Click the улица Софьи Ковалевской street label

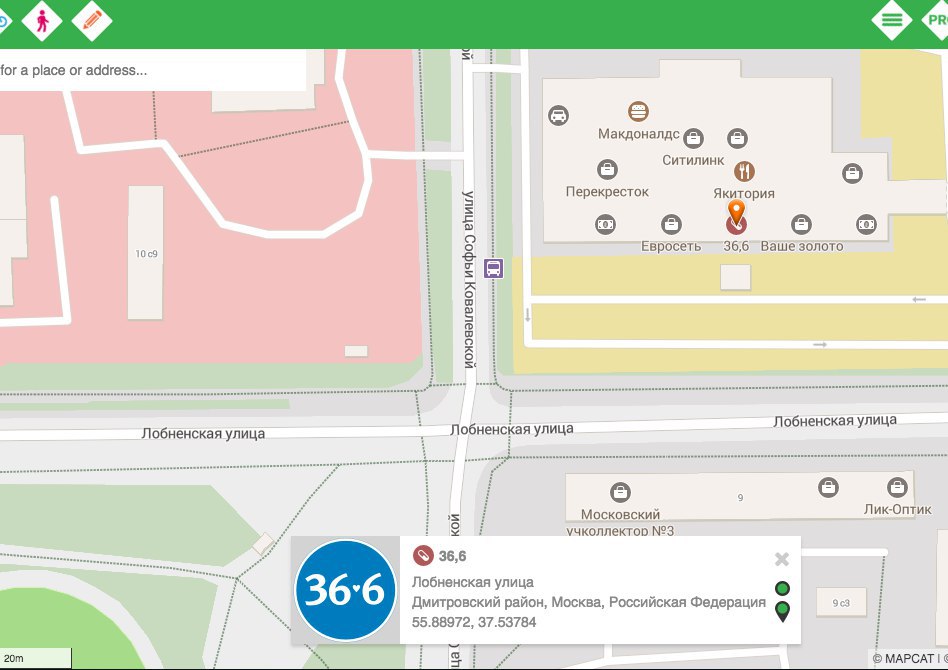coord(470,279)
